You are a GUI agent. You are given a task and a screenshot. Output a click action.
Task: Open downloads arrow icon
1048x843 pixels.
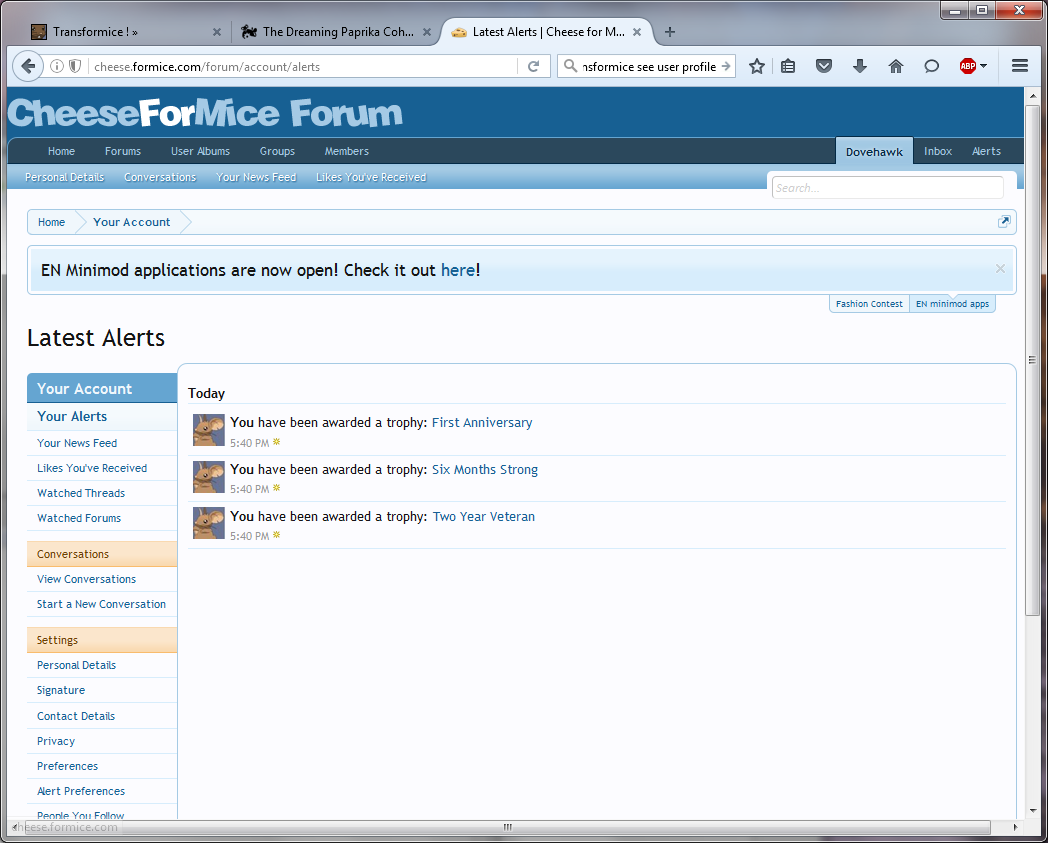point(860,66)
